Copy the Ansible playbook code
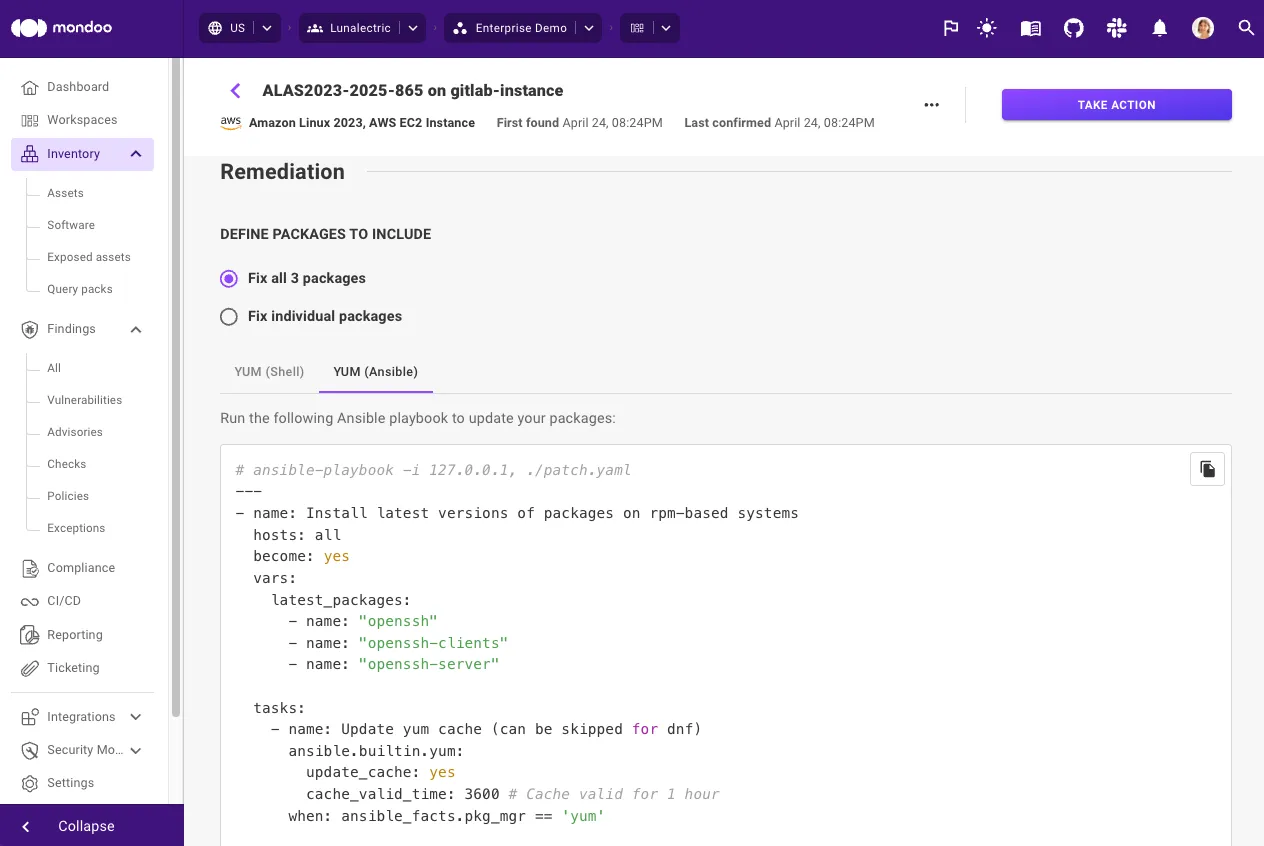 click(1207, 469)
